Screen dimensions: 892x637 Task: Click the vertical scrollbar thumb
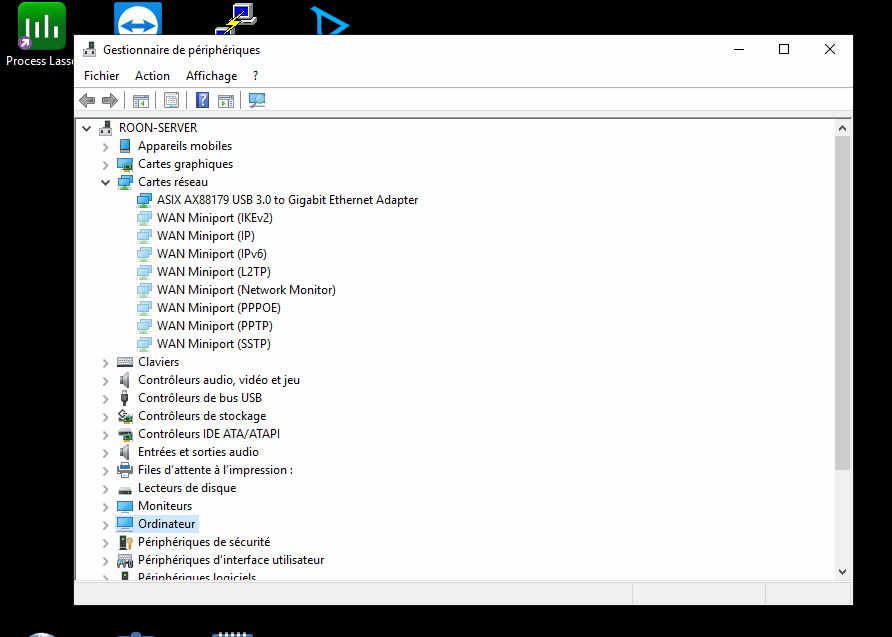pos(843,303)
